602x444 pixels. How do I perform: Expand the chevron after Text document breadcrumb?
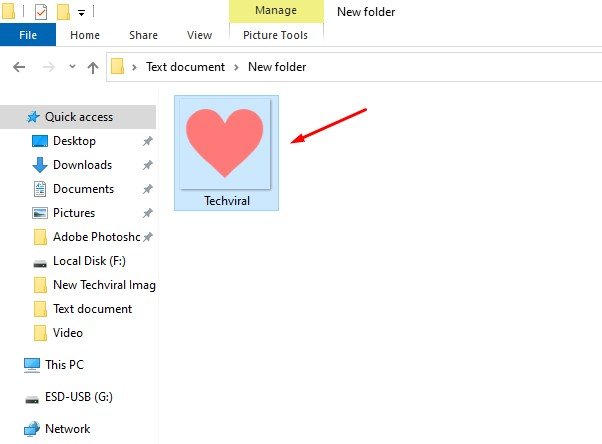click(237, 67)
